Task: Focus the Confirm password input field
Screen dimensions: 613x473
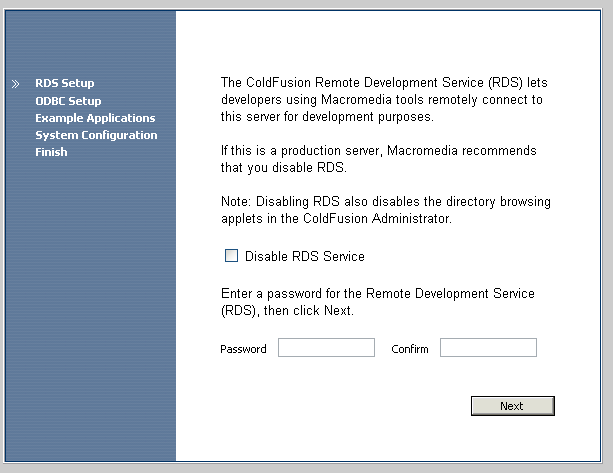Action: pyautogui.click(x=488, y=348)
